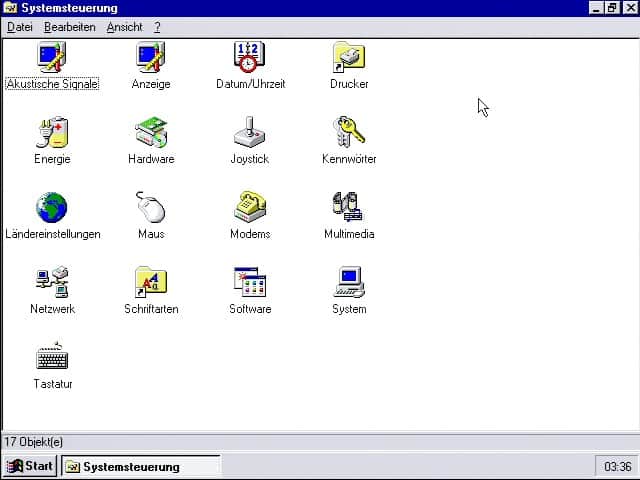Click the 'Multimedia' label text

click(349, 234)
